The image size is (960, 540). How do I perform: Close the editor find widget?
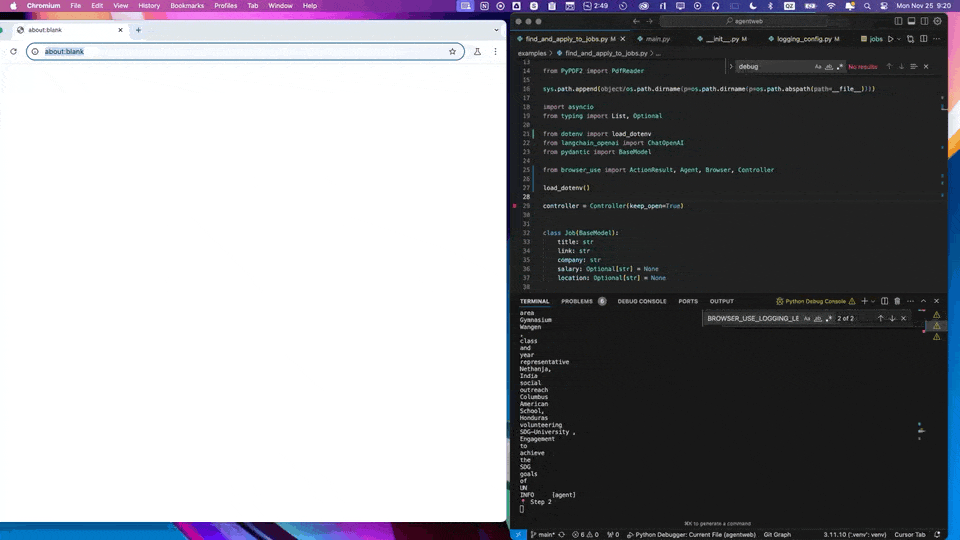tap(926, 66)
